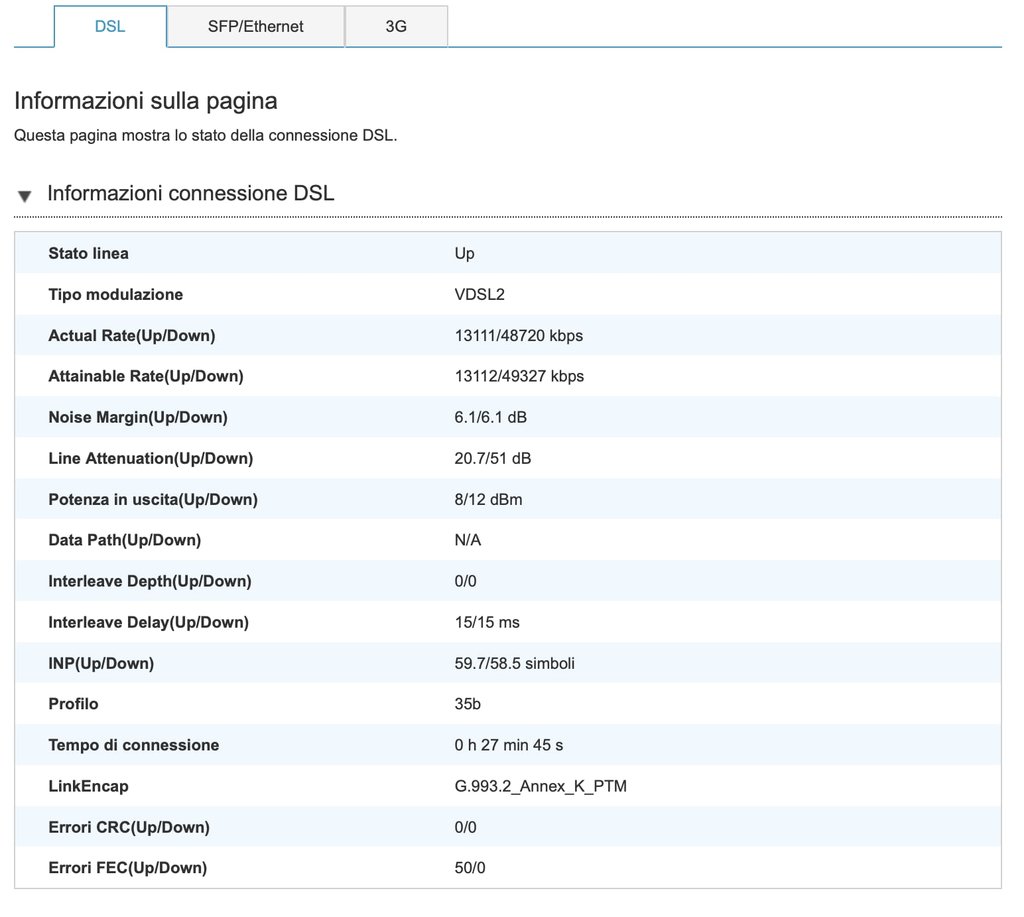Switch to the SFP/Ethernet tab
Image resolution: width=1024 pixels, height=917 pixels.
point(256,26)
